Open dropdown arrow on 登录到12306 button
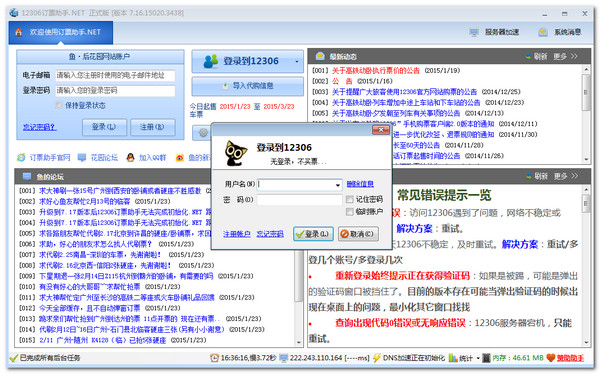Image resolution: width=600 pixels, height=374 pixels. 297,62
